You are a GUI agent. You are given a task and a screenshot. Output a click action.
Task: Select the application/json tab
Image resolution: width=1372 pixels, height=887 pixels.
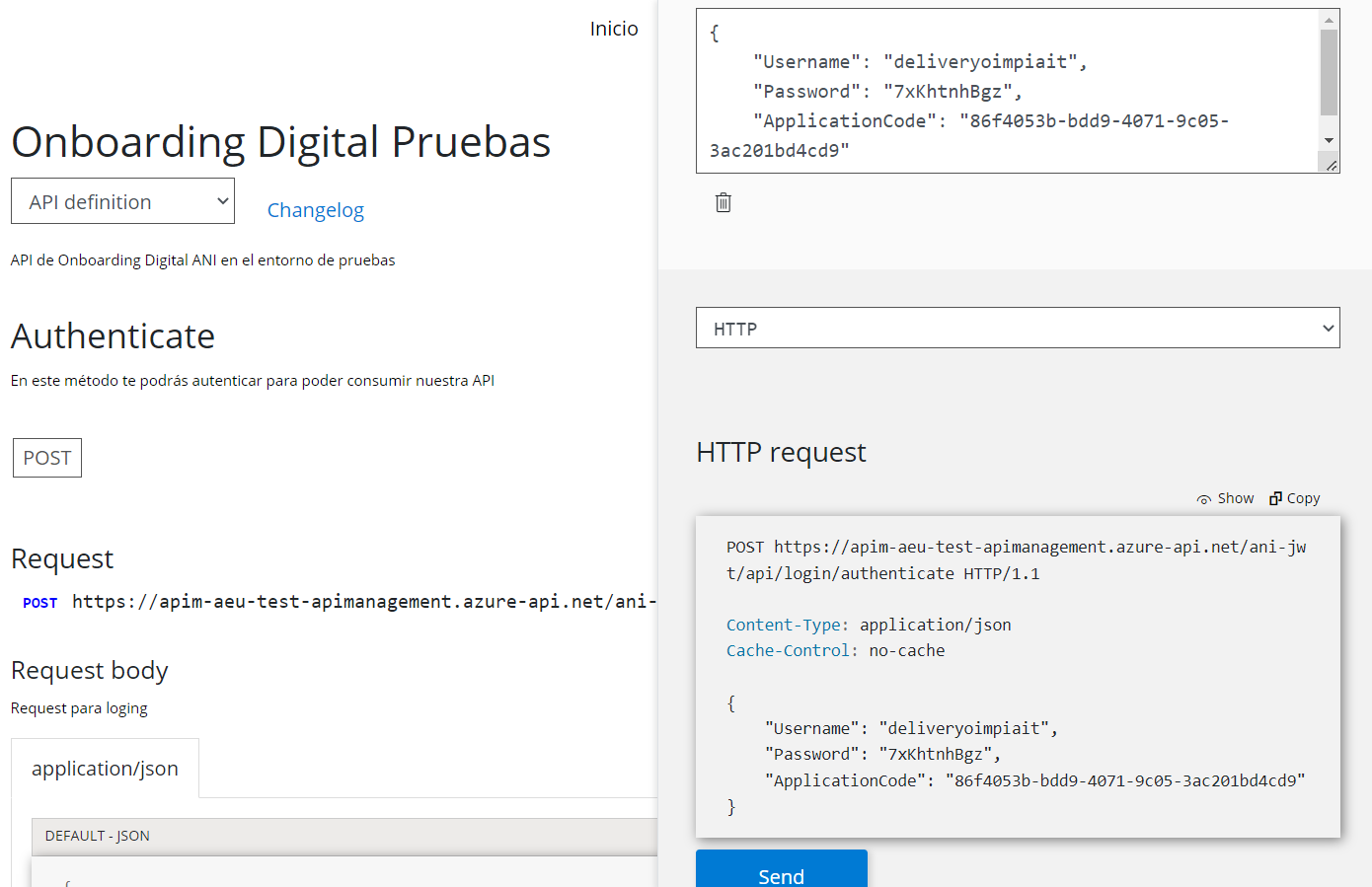point(105,769)
